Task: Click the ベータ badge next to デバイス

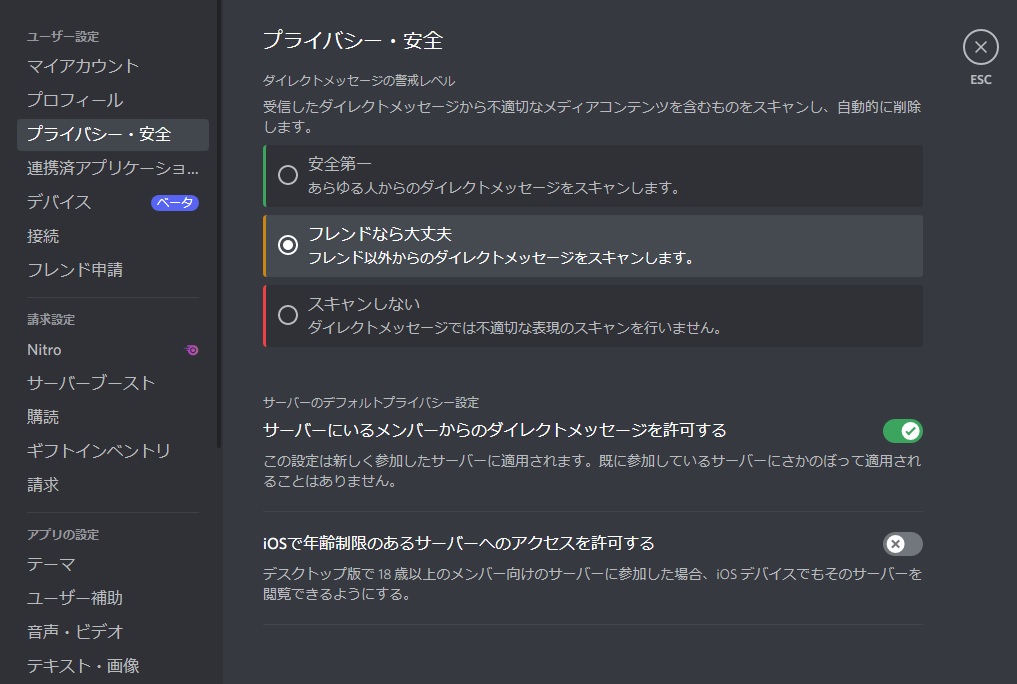Action: click(175, 203)
